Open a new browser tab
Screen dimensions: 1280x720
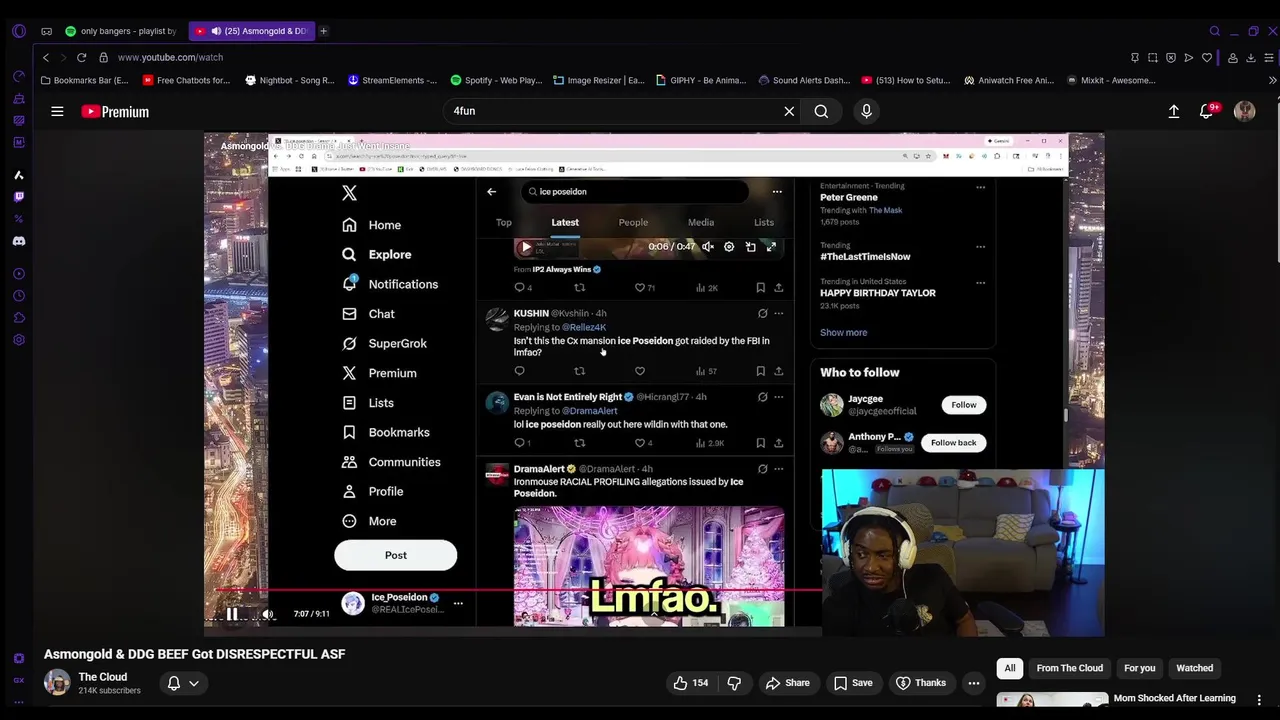coord(323,31)
